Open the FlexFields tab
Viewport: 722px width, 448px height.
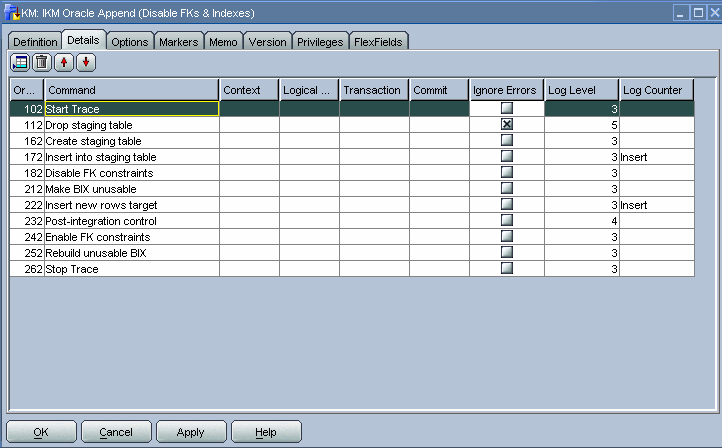click(x=378, y=41)
